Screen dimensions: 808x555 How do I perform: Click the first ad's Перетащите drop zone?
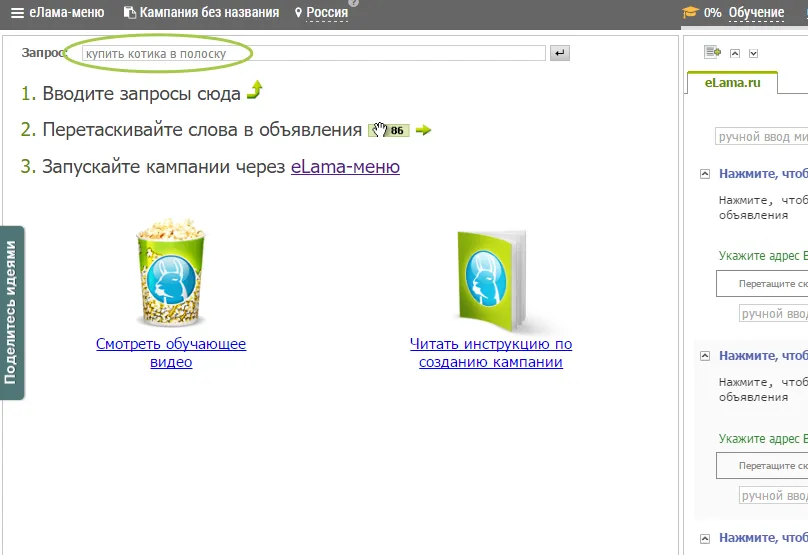[762, 283]
